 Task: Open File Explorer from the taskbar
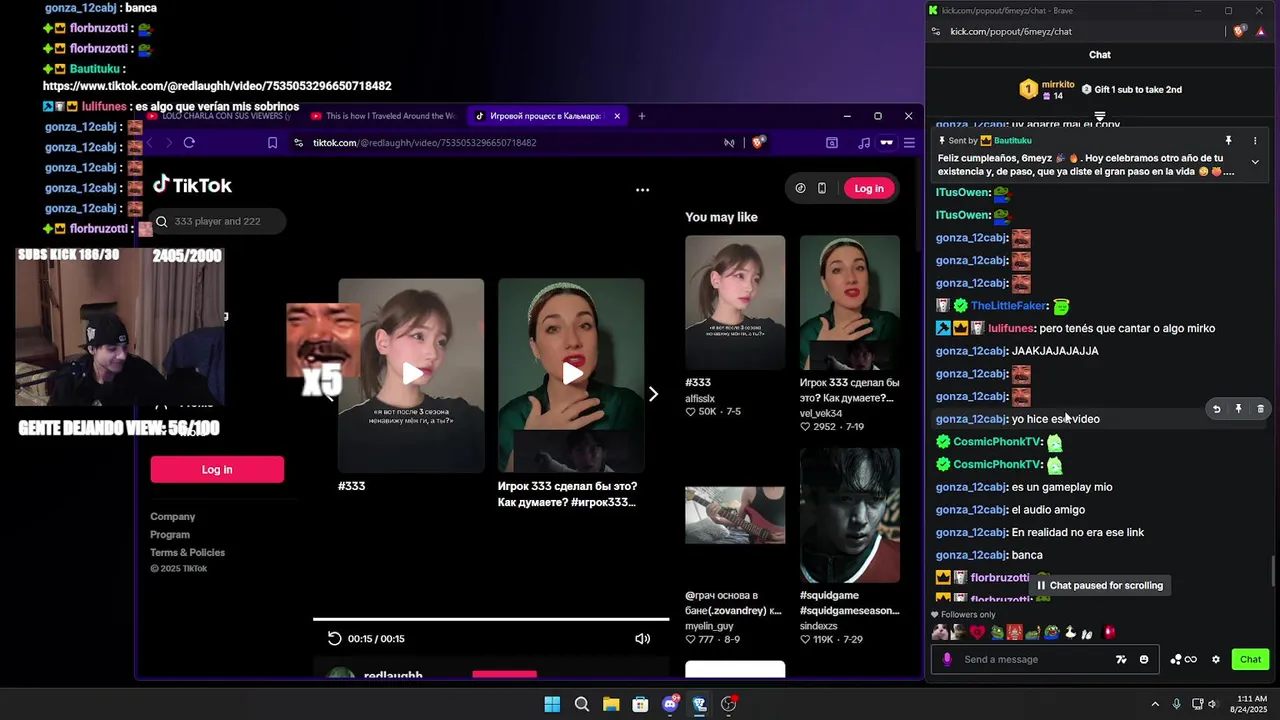tap(611, 704)
